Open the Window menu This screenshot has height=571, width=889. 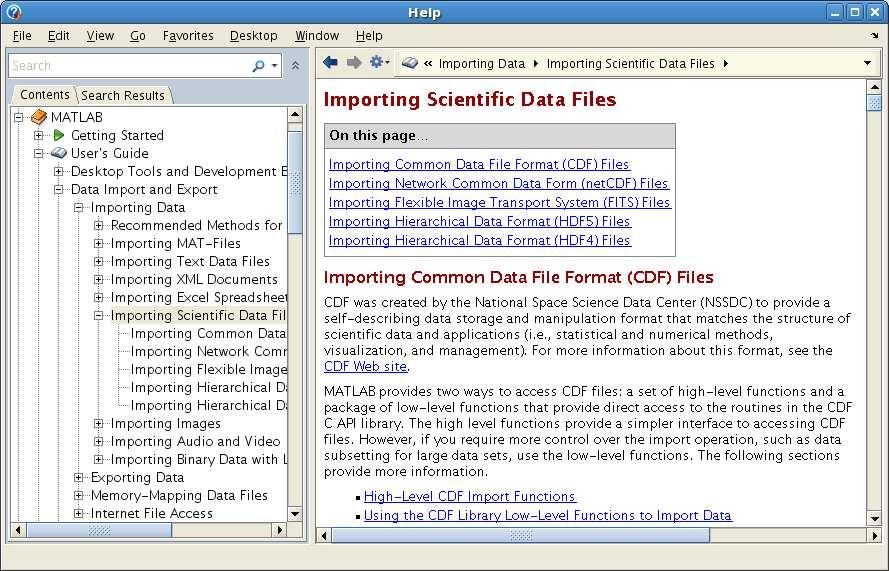click(317, 36)
